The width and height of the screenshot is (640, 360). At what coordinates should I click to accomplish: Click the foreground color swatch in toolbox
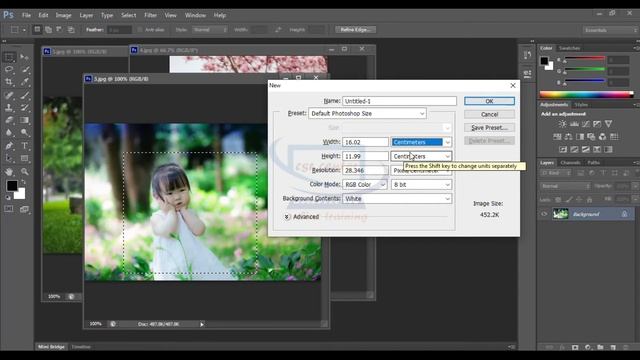[11, 186]
